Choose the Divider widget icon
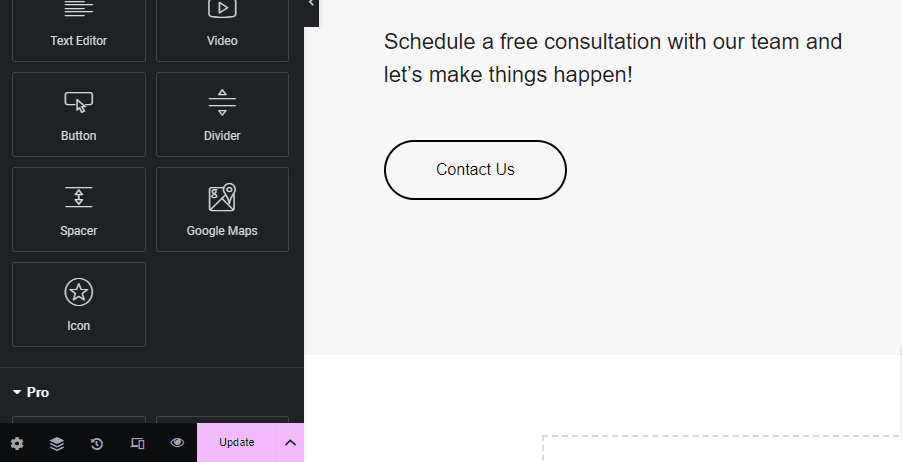The width and height of the screenshot is (902, 462). tap(222, 102)
